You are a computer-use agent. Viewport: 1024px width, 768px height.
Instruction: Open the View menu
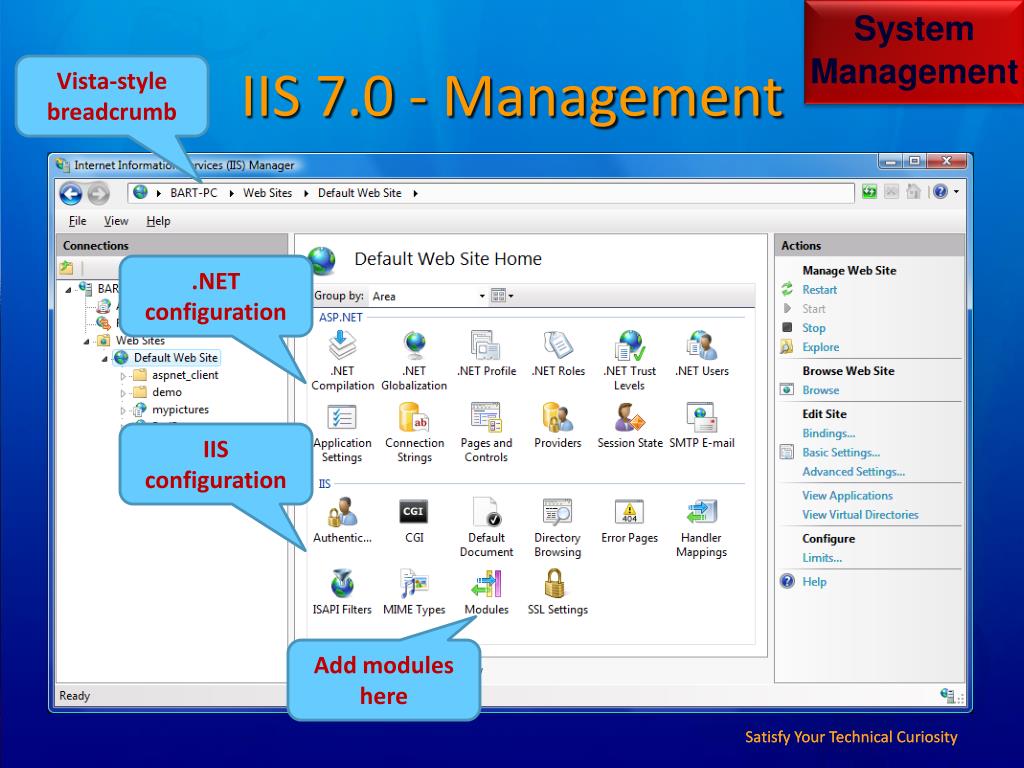pyautogui.click(x=116, y=221)
